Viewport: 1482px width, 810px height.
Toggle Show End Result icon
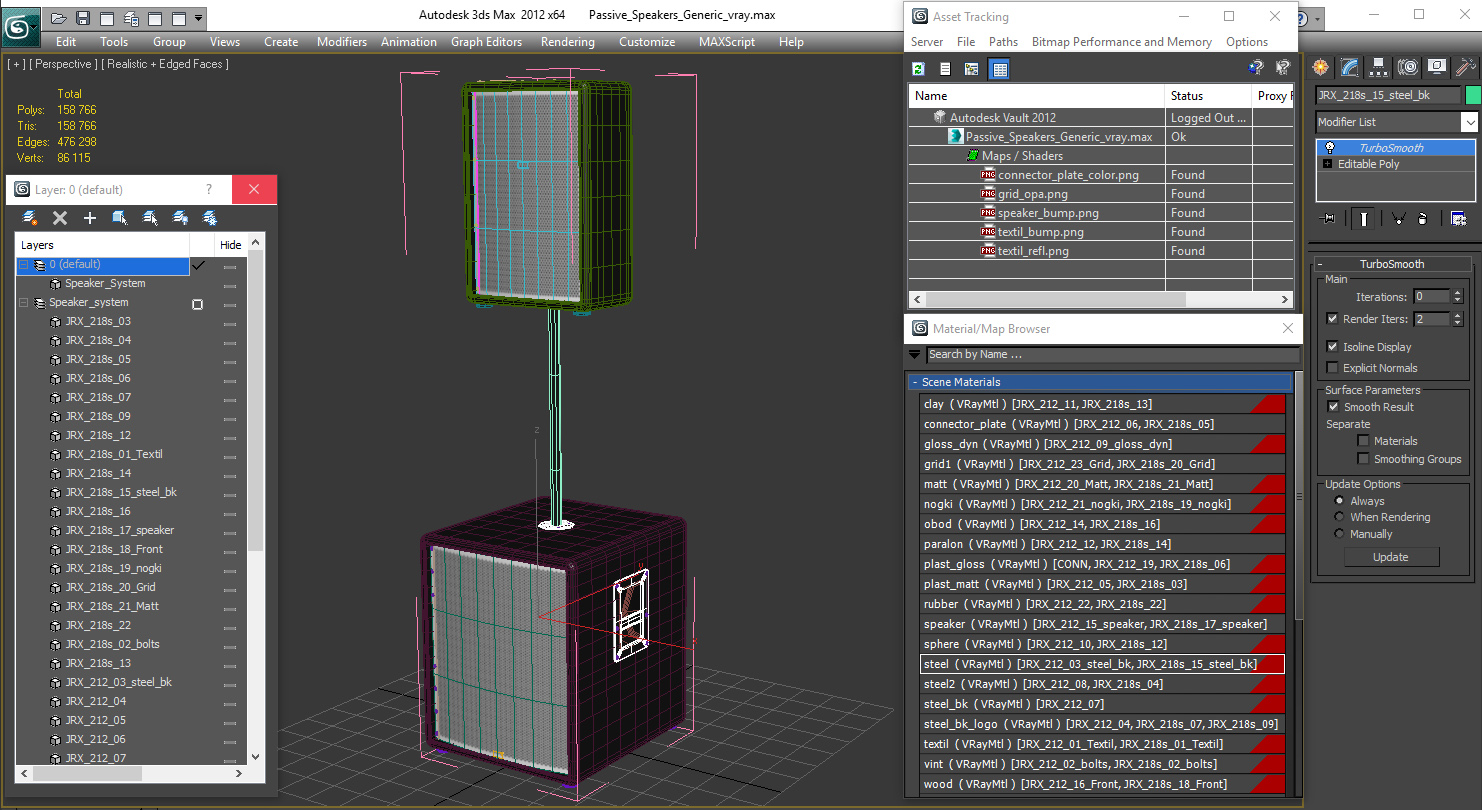coord(1364,218)
